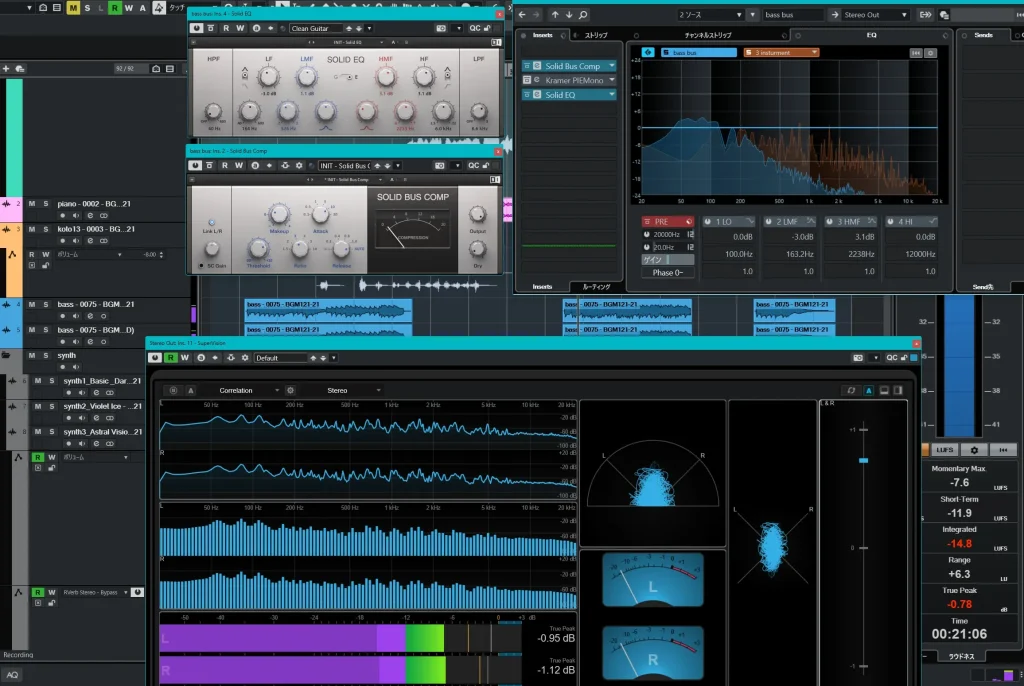1024x686 pixels.
Task: Click the LUFS button
Action: pos(945,450)
